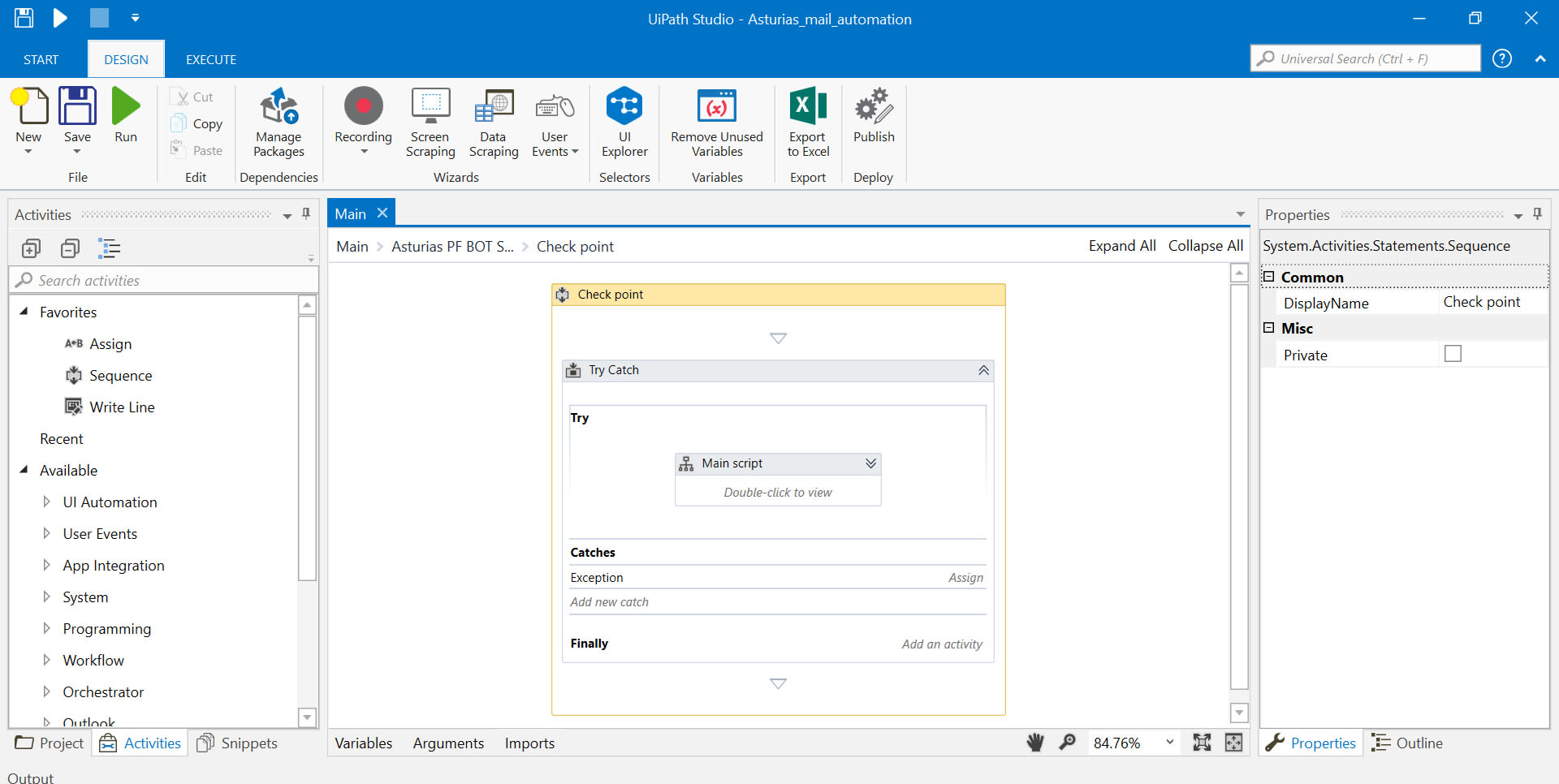This screenshot has height=784, width=1559.
Task: Enable the pan hand tool
Action: 1035,743
